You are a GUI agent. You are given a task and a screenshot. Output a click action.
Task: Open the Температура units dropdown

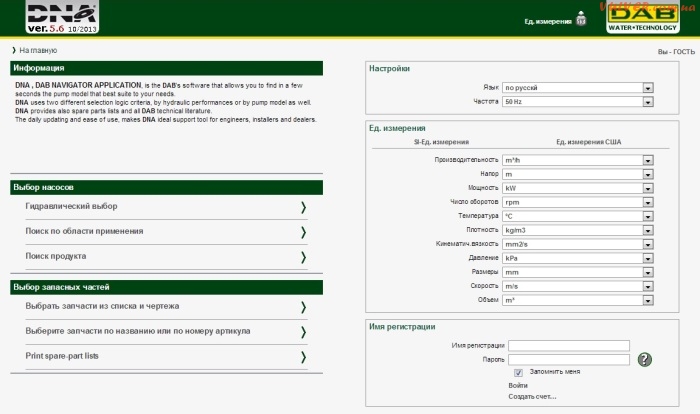click(x=578, y=216)
